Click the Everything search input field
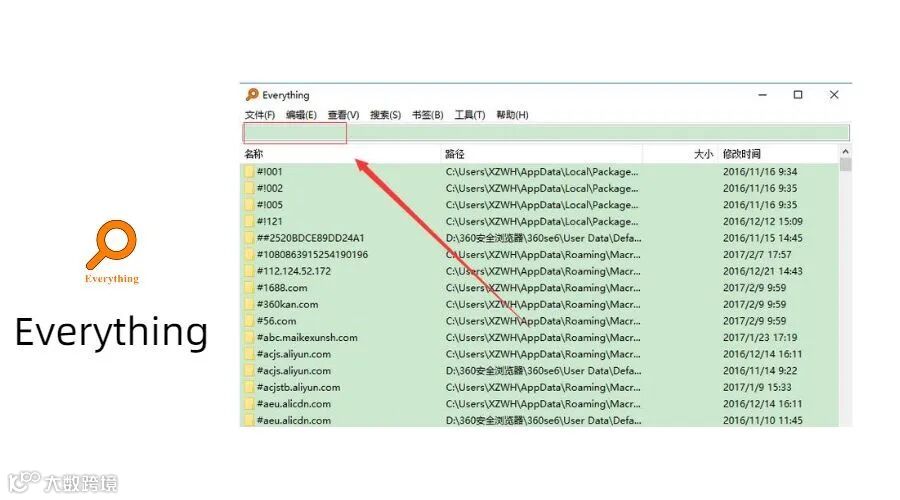 (x=546, y=133)
